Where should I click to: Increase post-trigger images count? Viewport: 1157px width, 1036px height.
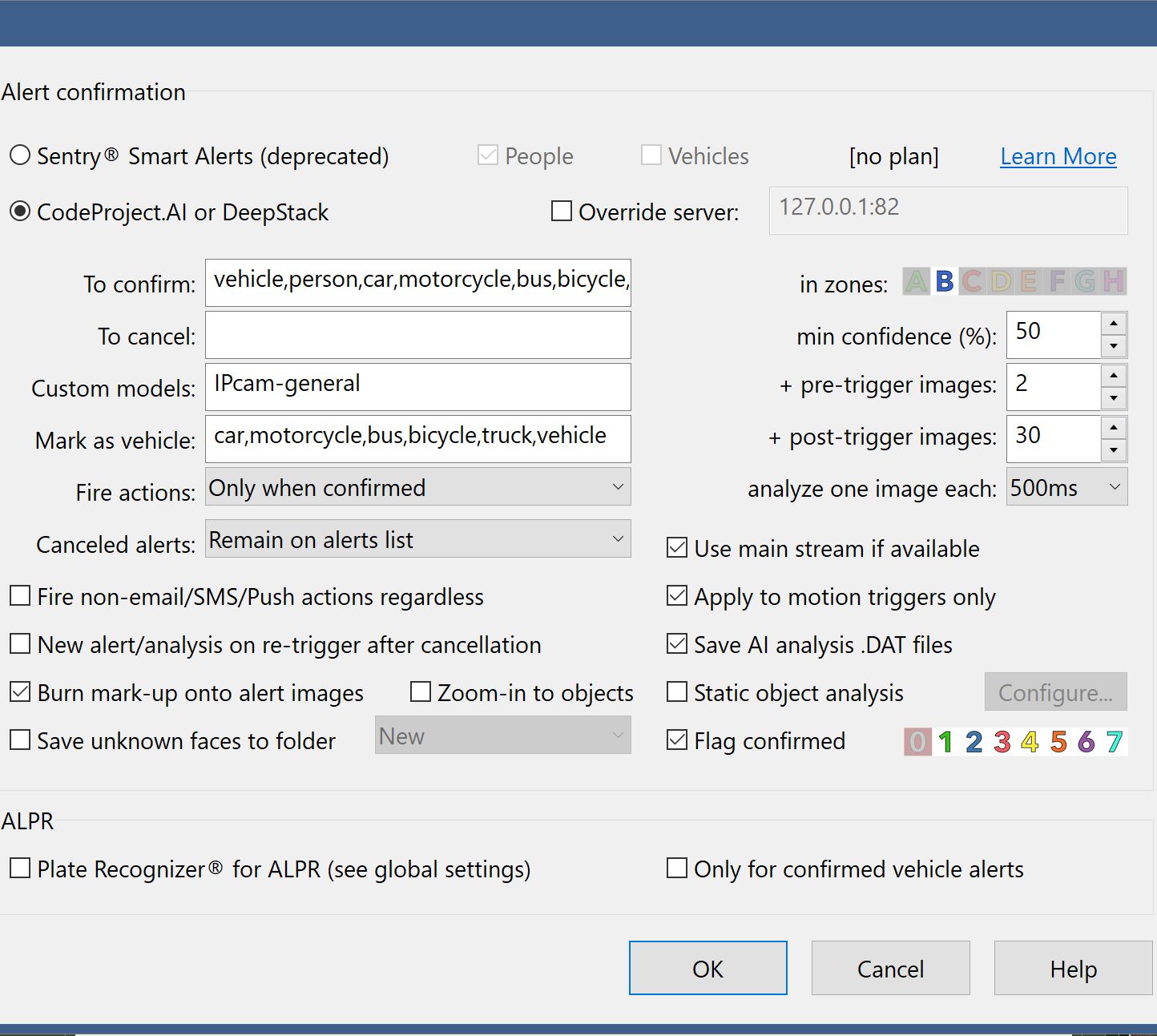pos(1114,428)
